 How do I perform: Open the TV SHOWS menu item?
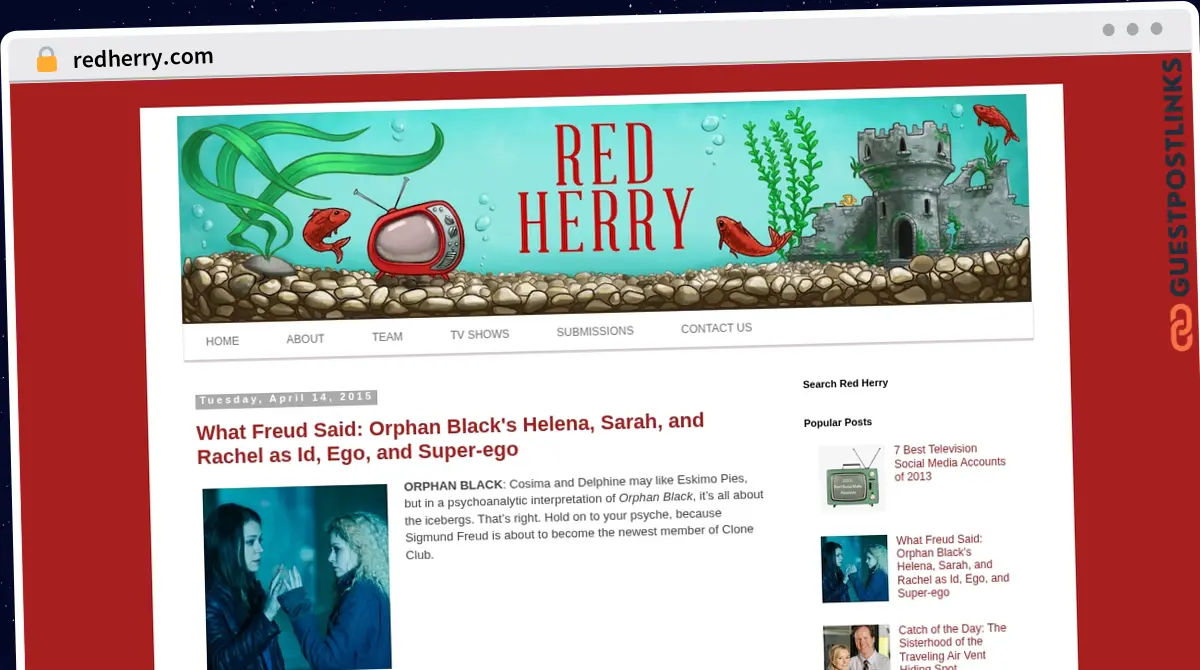click(x=479, y=334)
